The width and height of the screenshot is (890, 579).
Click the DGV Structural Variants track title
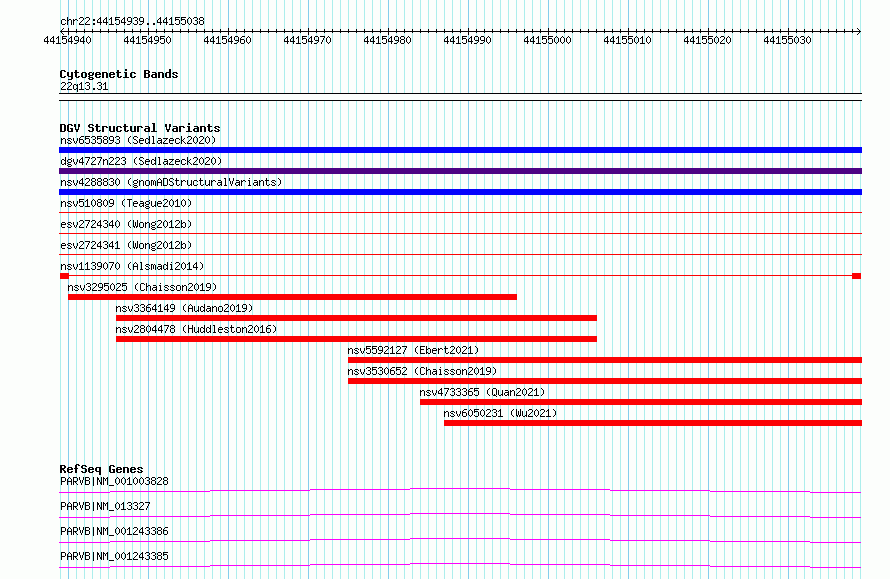[x=140, y=128]
